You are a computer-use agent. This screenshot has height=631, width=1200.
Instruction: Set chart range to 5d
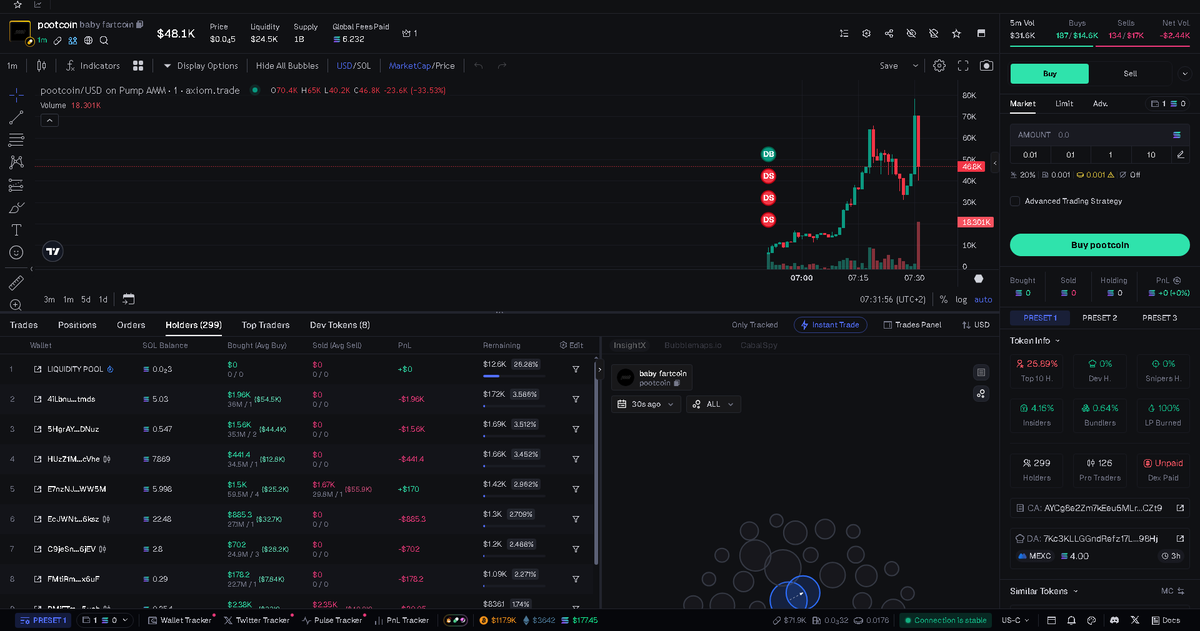coord(86,299)
